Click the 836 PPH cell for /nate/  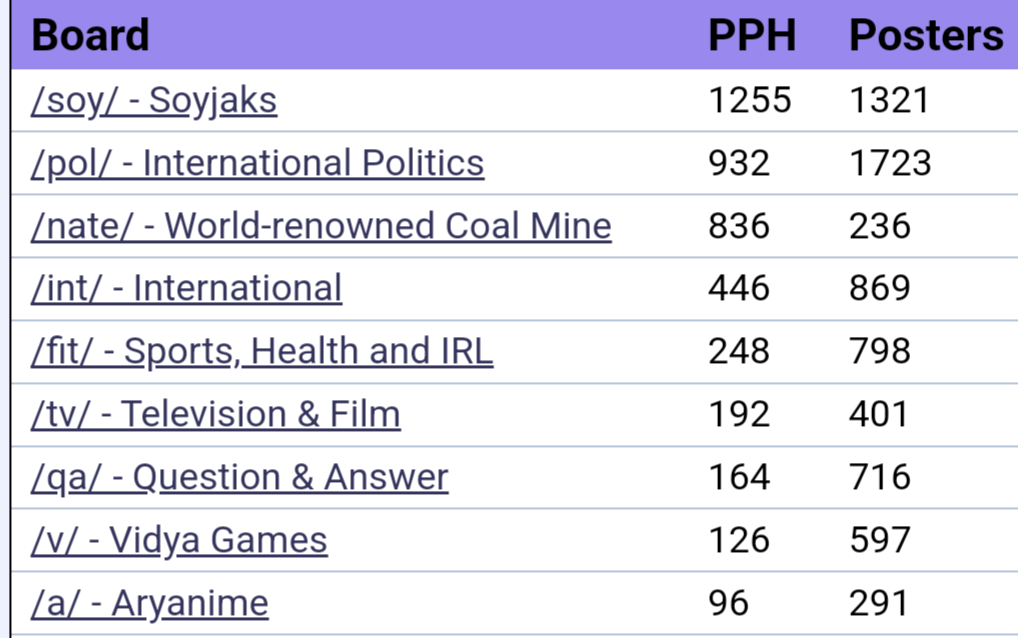point(739,226)
